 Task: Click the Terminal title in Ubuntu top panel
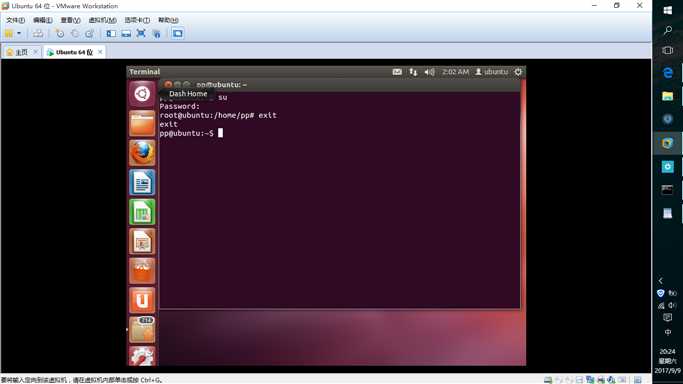(x=145, y=72)
